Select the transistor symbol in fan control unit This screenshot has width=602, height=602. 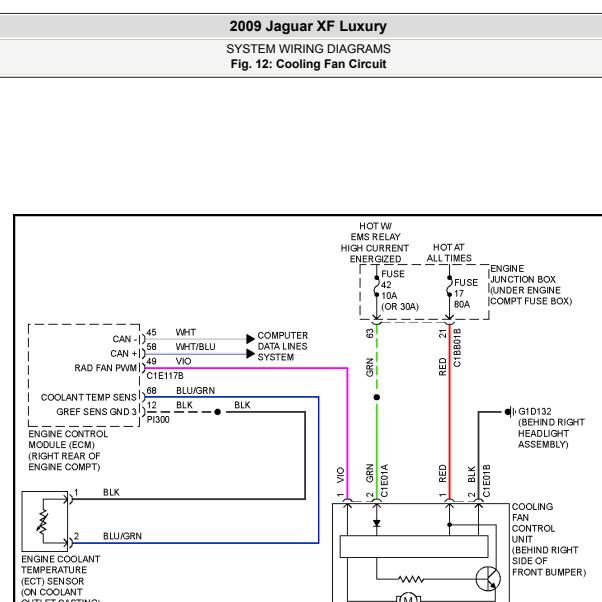488,579
